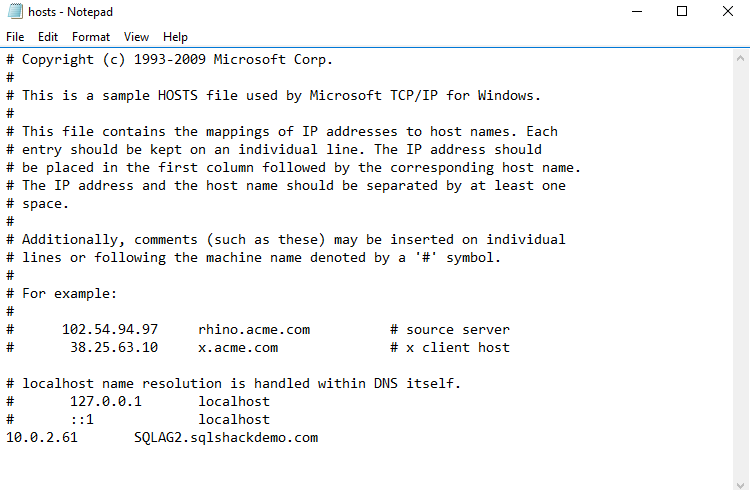Open the Format menu
The image size is (750, 490).
[91, 37]
